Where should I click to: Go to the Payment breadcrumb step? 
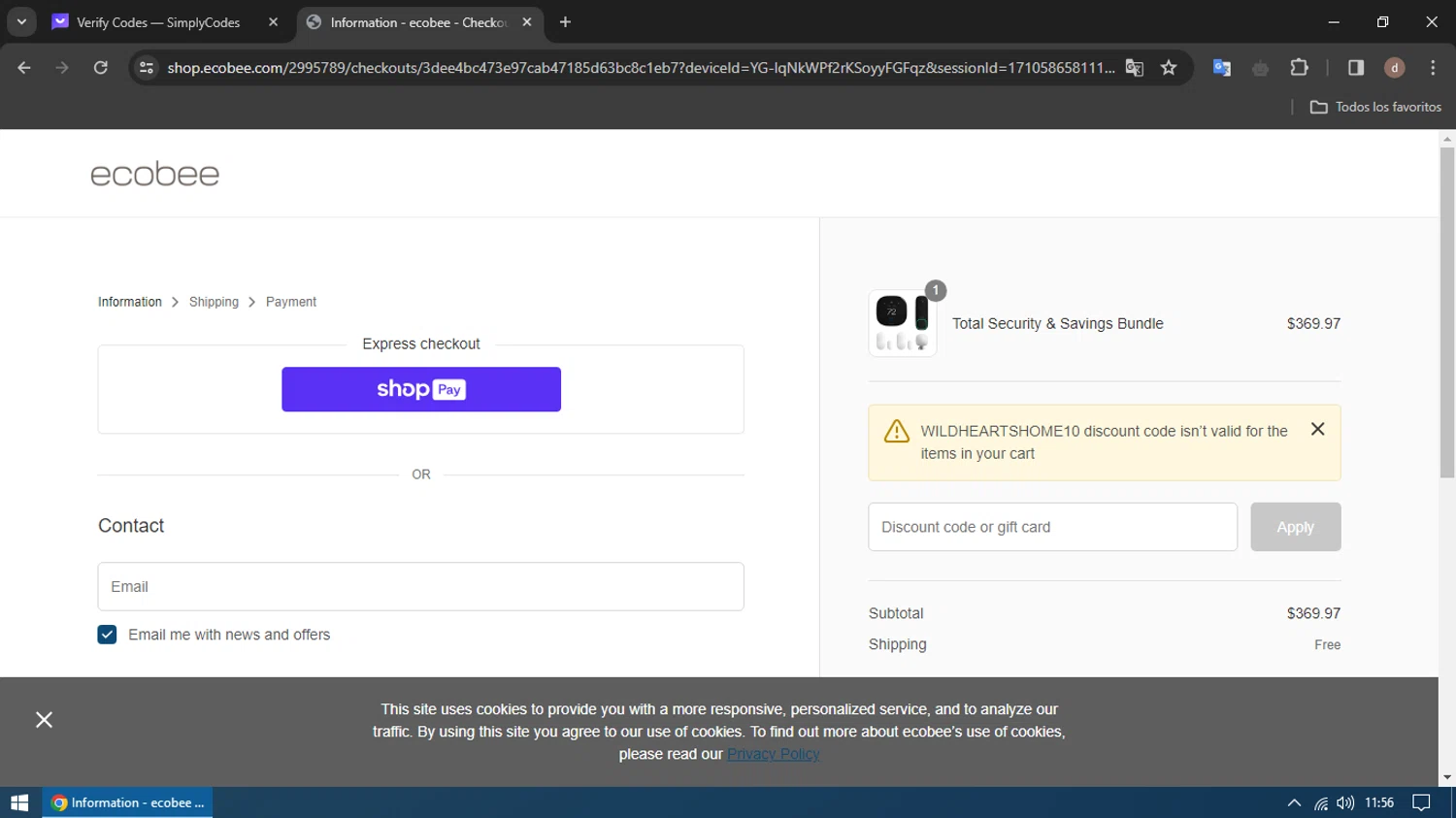[x=291, y=302]
